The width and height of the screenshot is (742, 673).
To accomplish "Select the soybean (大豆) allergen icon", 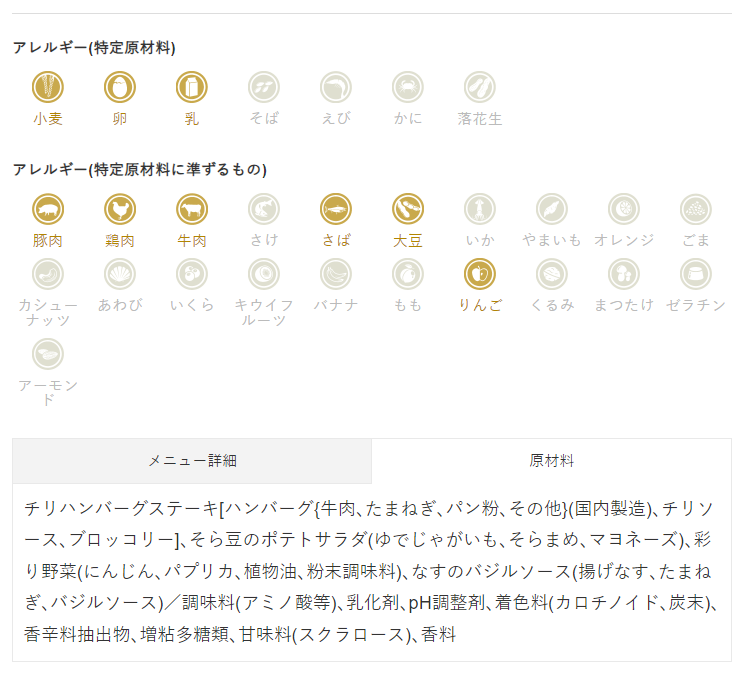I will 407,209.
